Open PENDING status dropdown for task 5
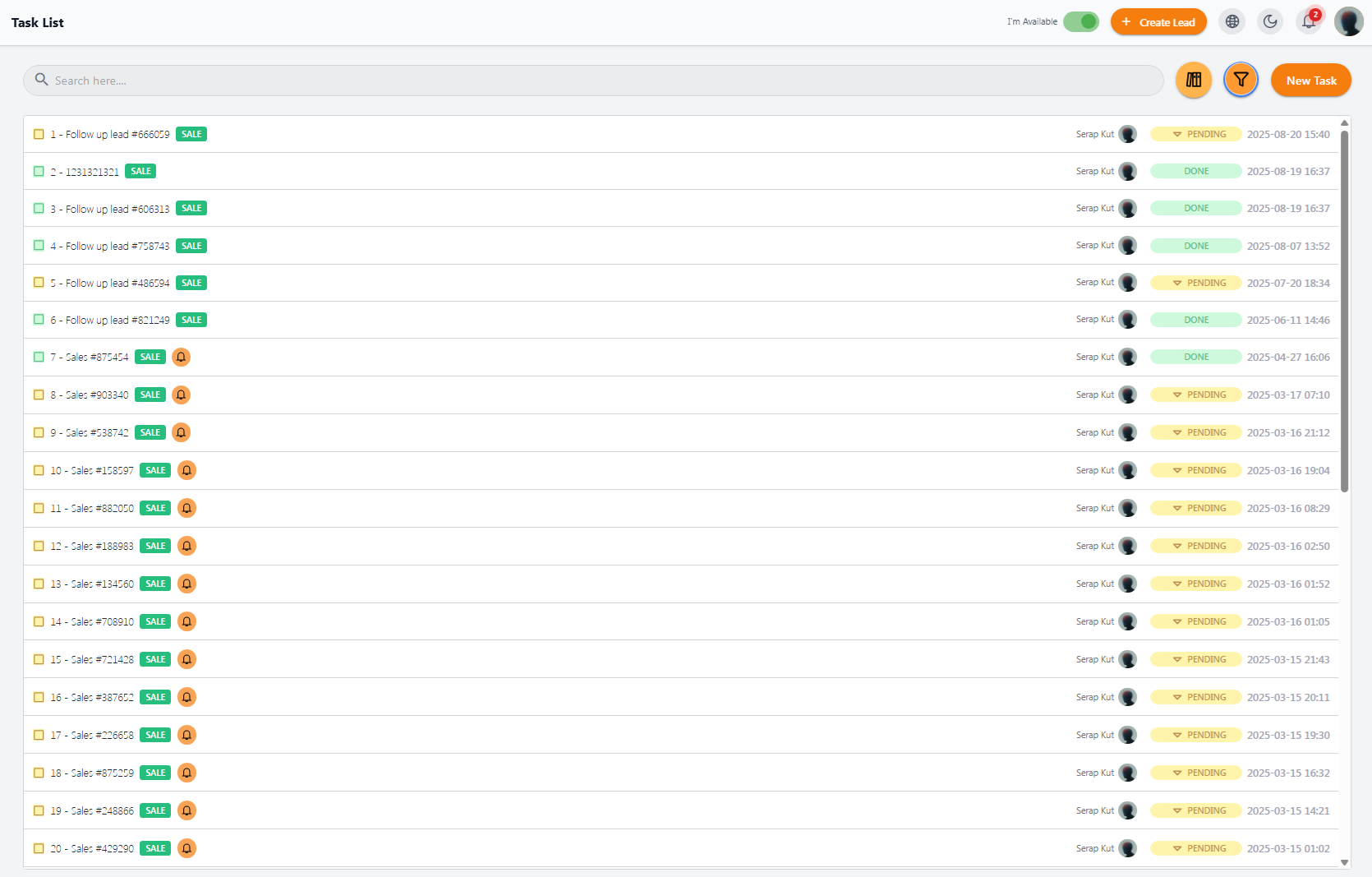The height and width of the screenshot is (877, 1372). tap(1196, 283)
